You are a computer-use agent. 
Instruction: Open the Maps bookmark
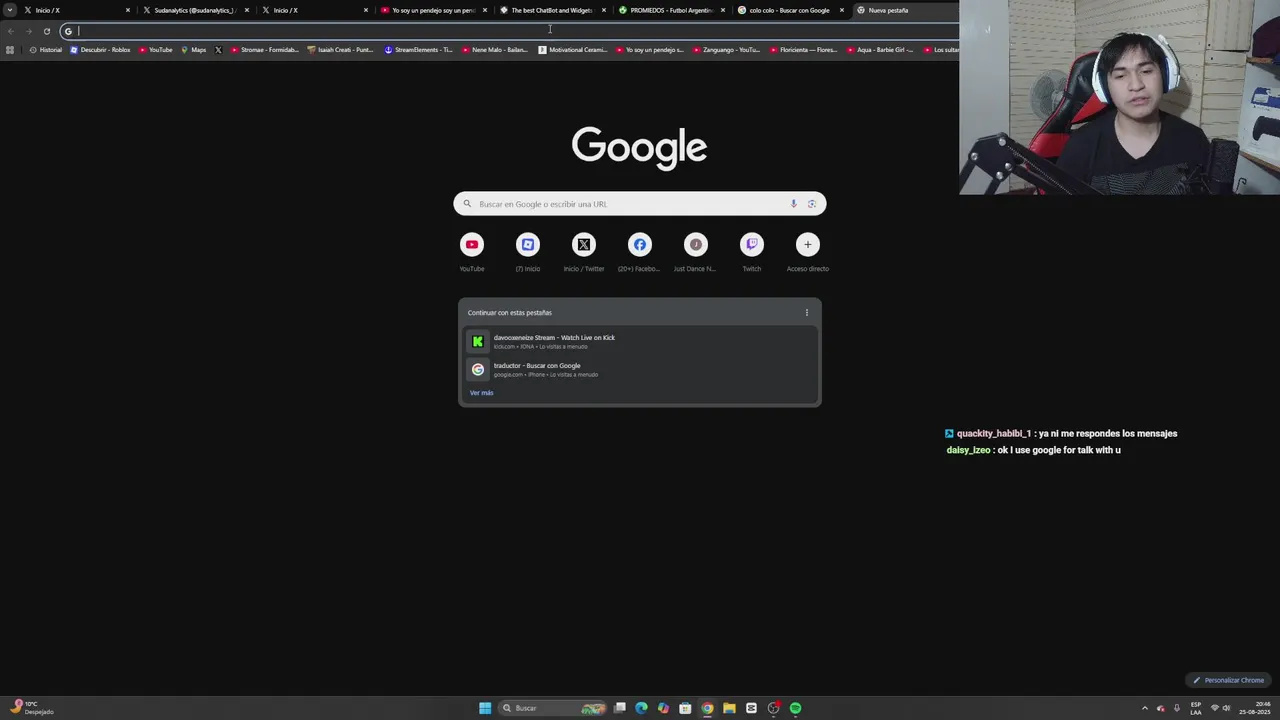(x=193, y=49)
